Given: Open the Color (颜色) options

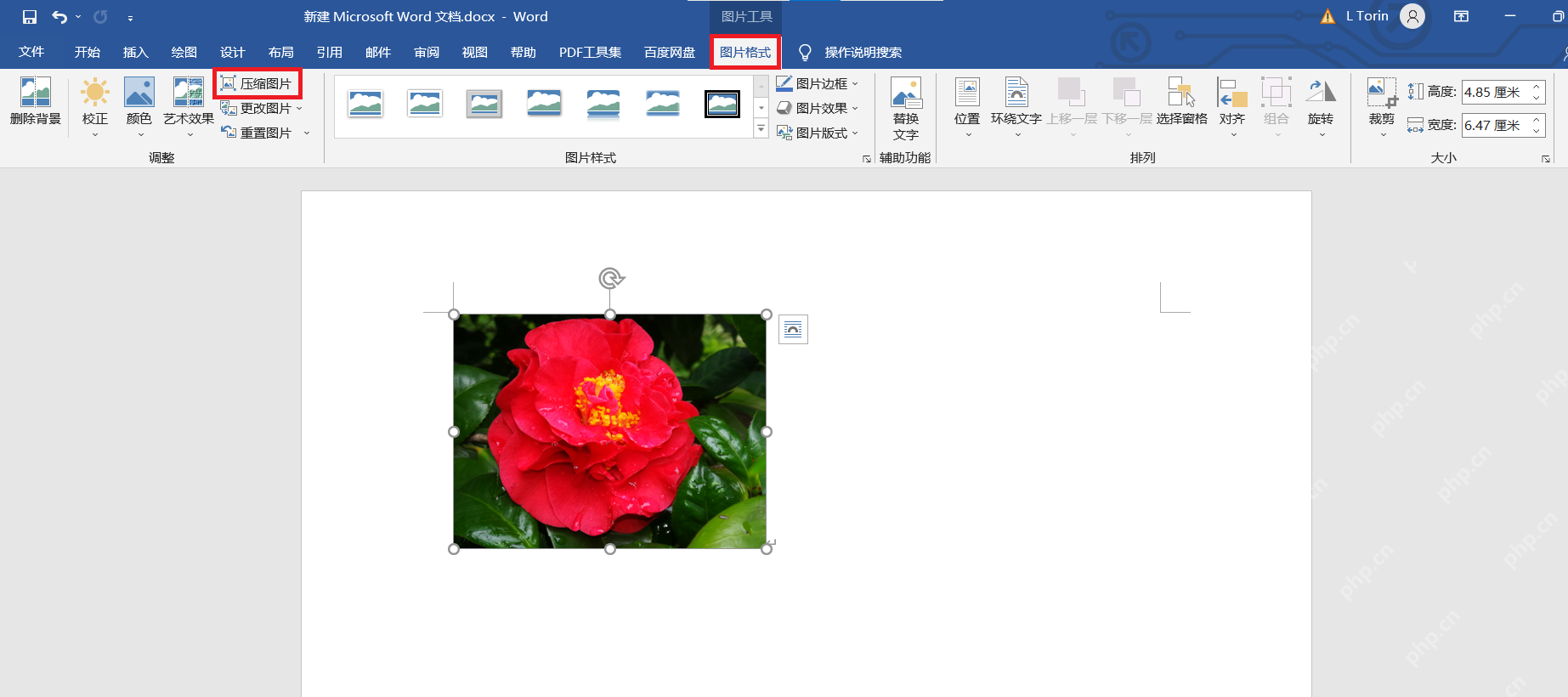Looking at the screenshot, I should [x=139, y=106].
